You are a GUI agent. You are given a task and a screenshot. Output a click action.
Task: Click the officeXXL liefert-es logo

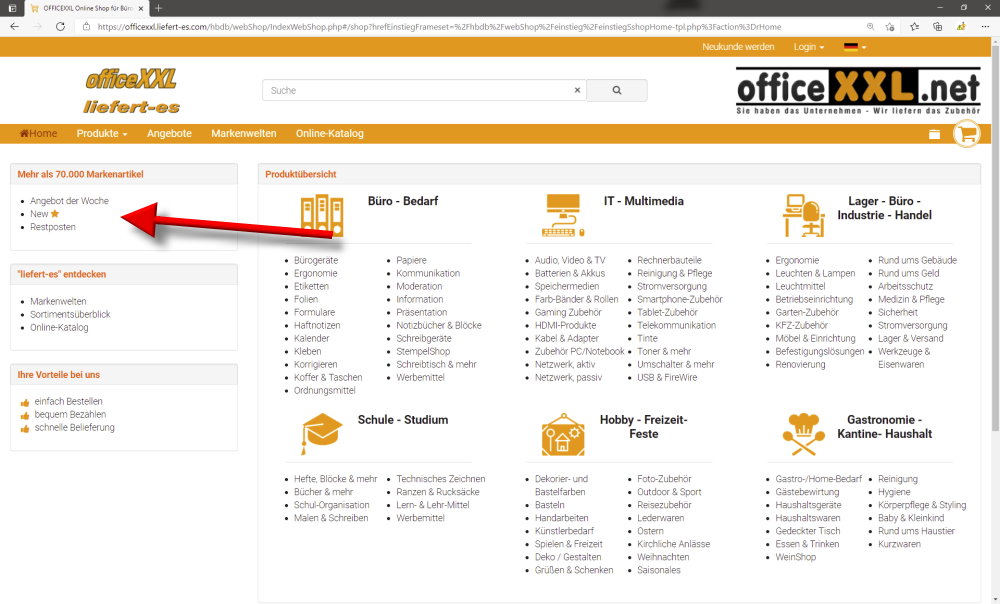pos(131,91)
